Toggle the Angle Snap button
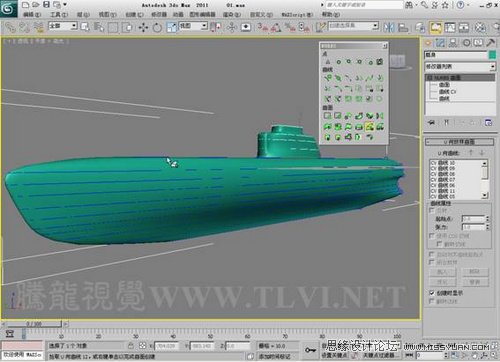Viewport: 500px width, 362px height. [276, 27]
